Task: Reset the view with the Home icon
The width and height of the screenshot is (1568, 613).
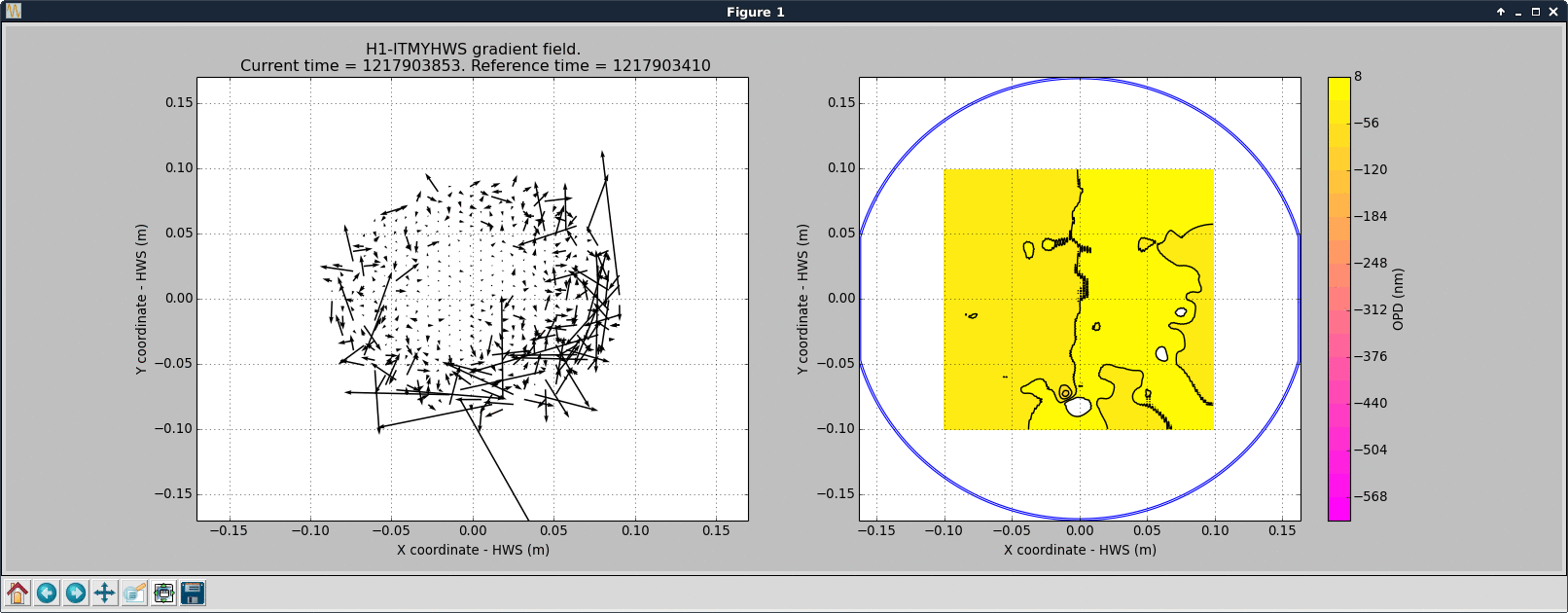Action: click(18, 593)
